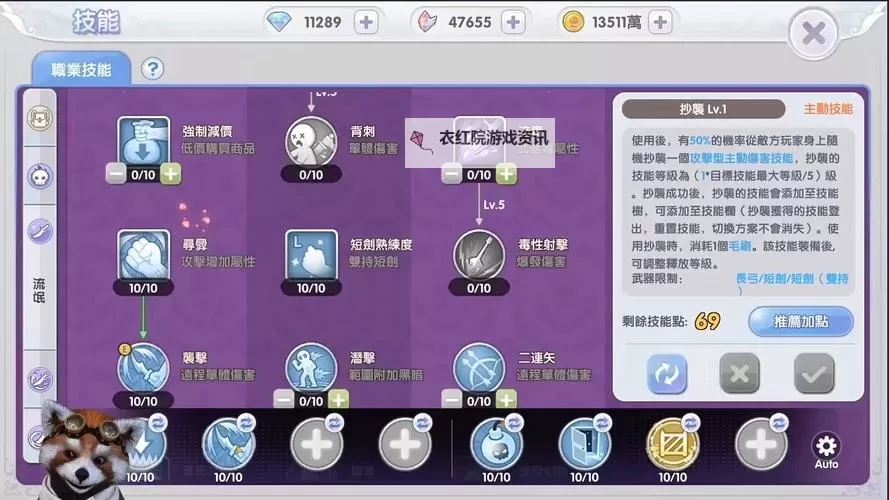
Task: Add gold with the plus beside 13511萬
Action: click(x=660, y=23)
